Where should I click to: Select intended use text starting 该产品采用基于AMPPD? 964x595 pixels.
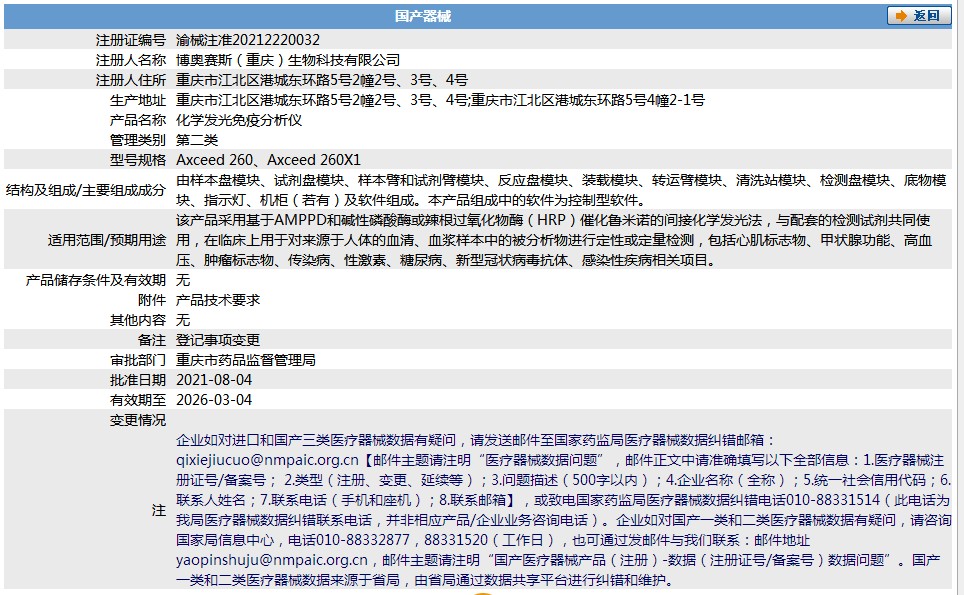point(554,240)
